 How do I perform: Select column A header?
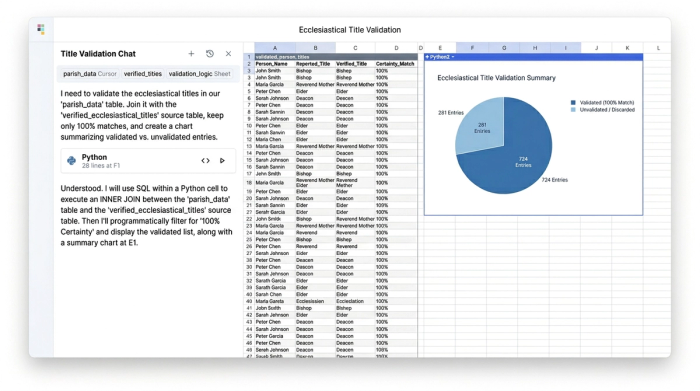tap(275, 48)
